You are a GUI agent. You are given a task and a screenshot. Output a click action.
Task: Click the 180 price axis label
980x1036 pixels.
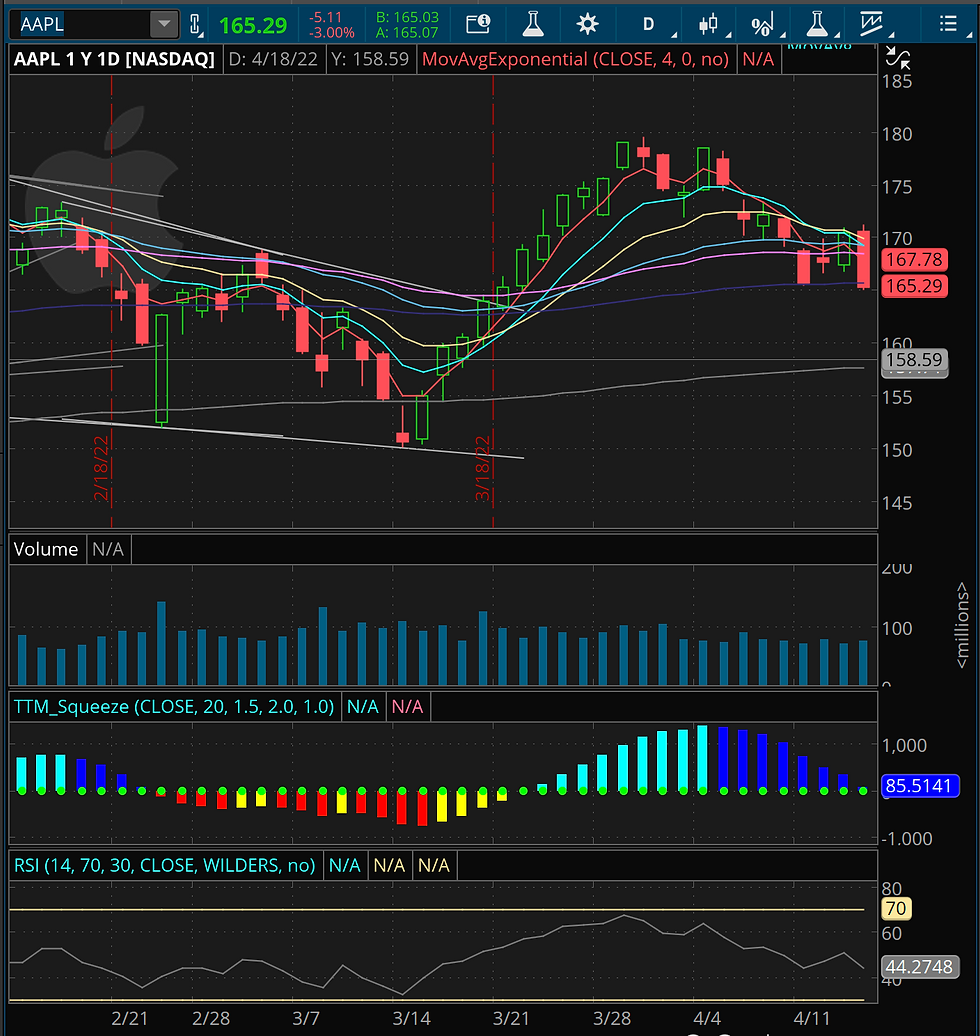click(897, 134)
